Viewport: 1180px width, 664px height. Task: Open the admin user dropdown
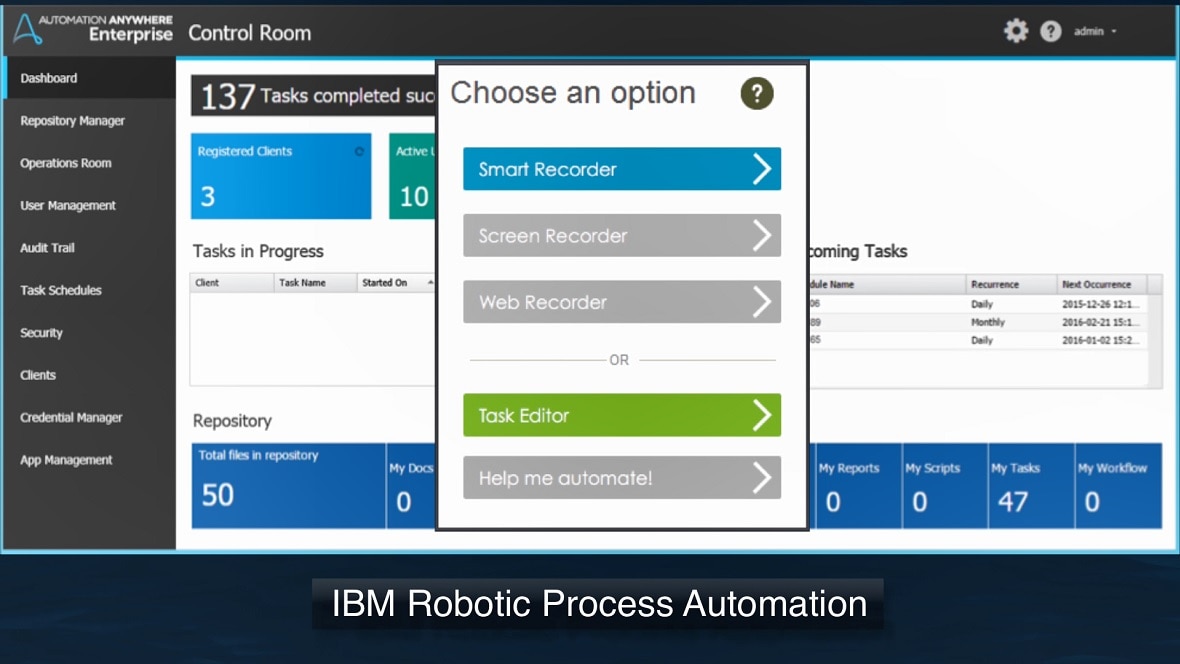pyautogui.click(x=1095, y=32)
